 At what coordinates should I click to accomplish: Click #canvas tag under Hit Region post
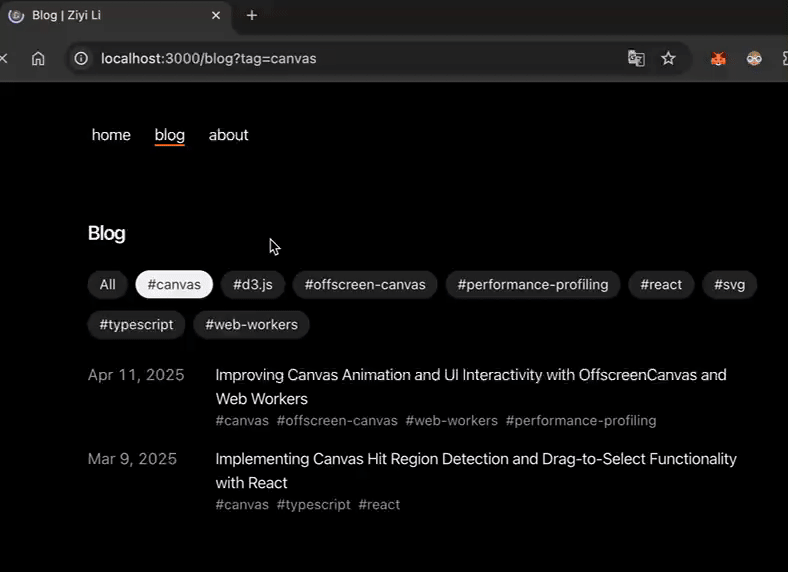pos(242,505)
